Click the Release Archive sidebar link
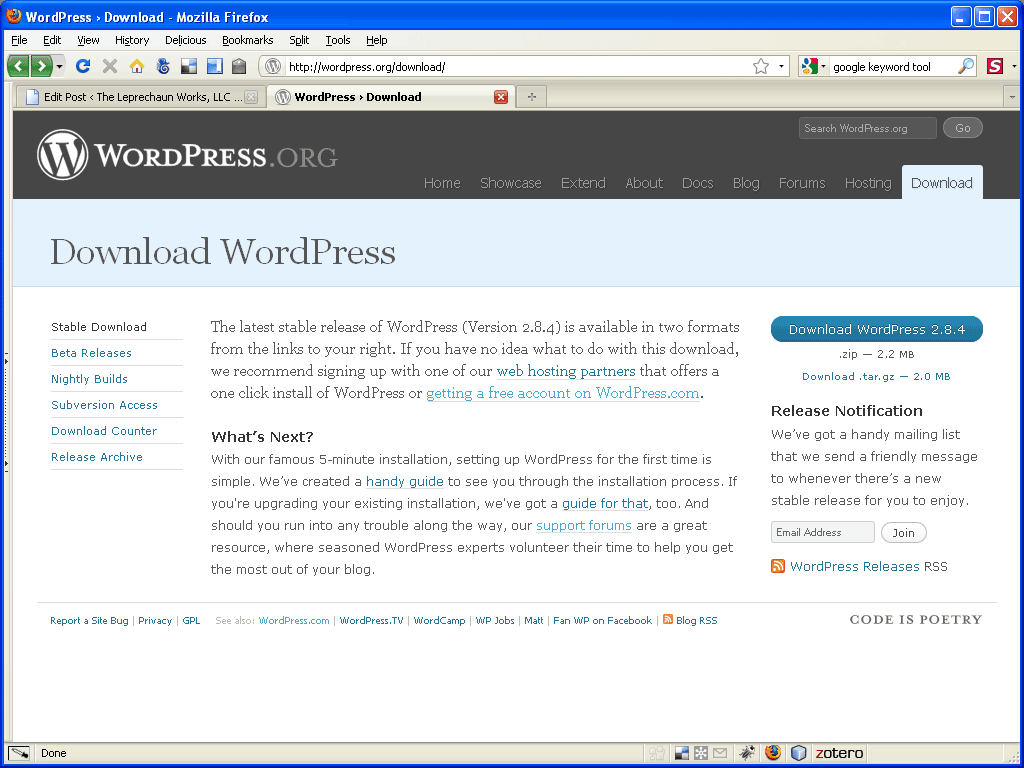1024x768 pixels. (x=97, y=457)
